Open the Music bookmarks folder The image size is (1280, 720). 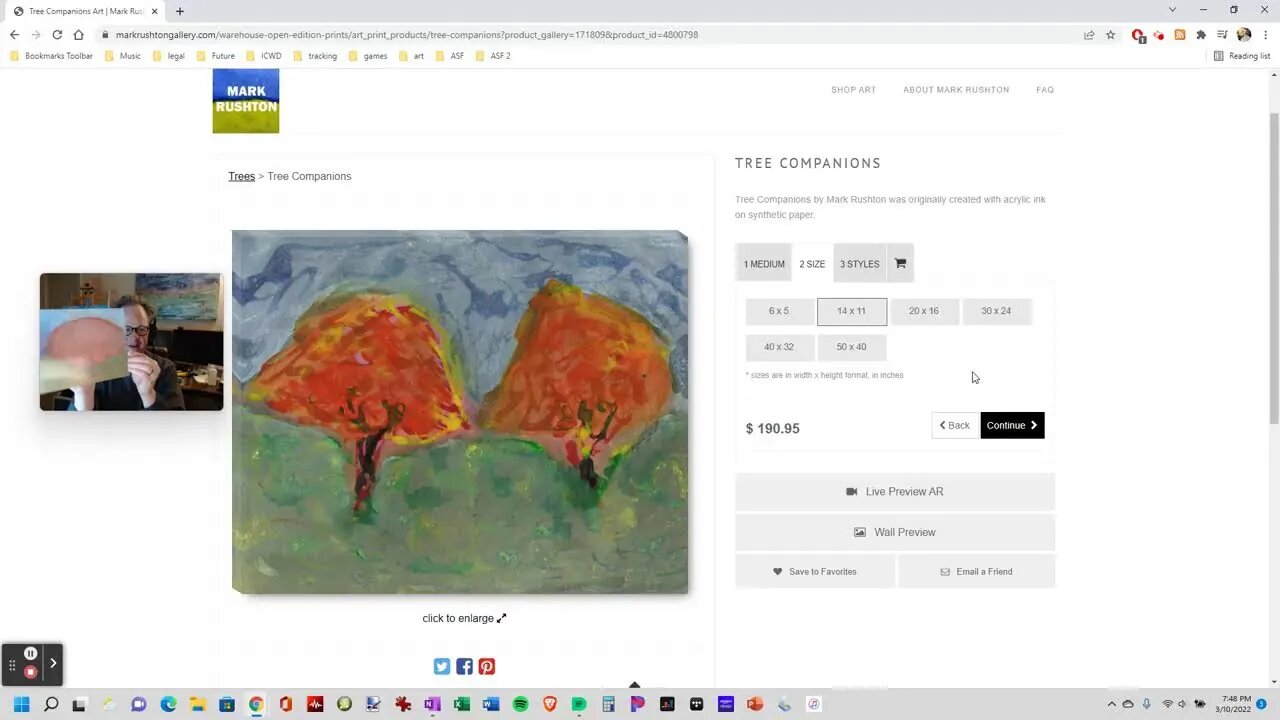123,56
